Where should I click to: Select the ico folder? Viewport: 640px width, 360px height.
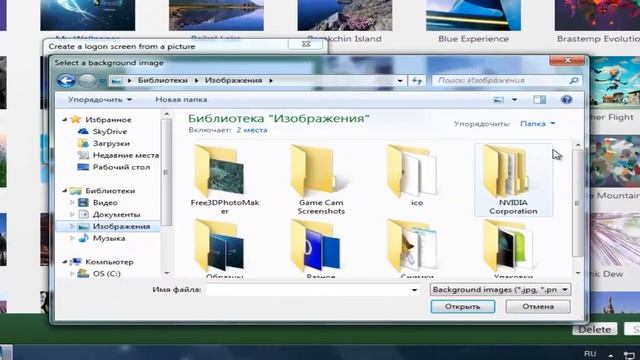417,176
